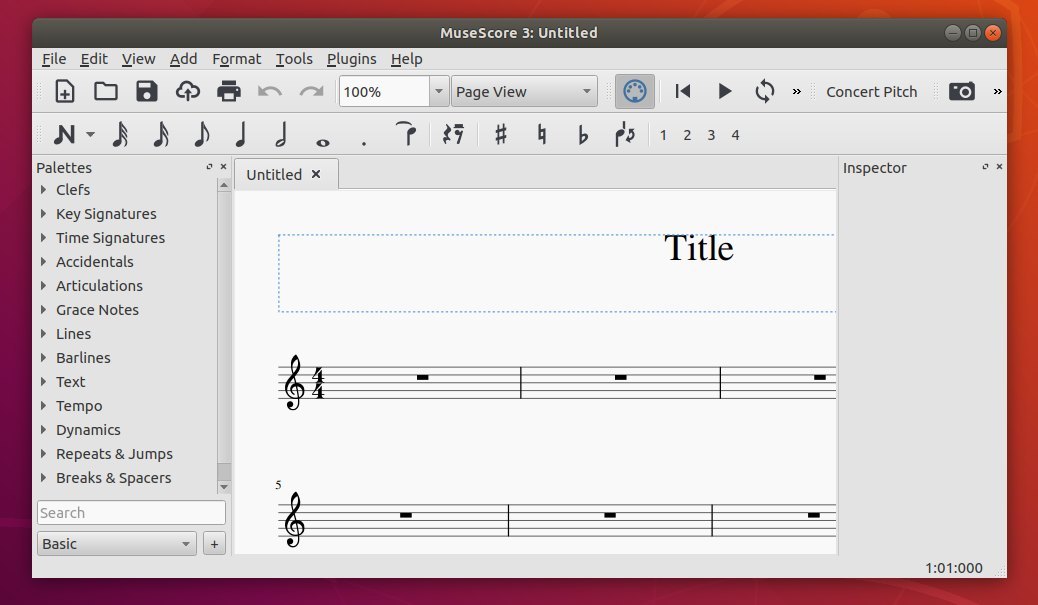Expand the Breaks & Spacers palette
Screen dimensions: 1038x605
click(x=44, y=477)
